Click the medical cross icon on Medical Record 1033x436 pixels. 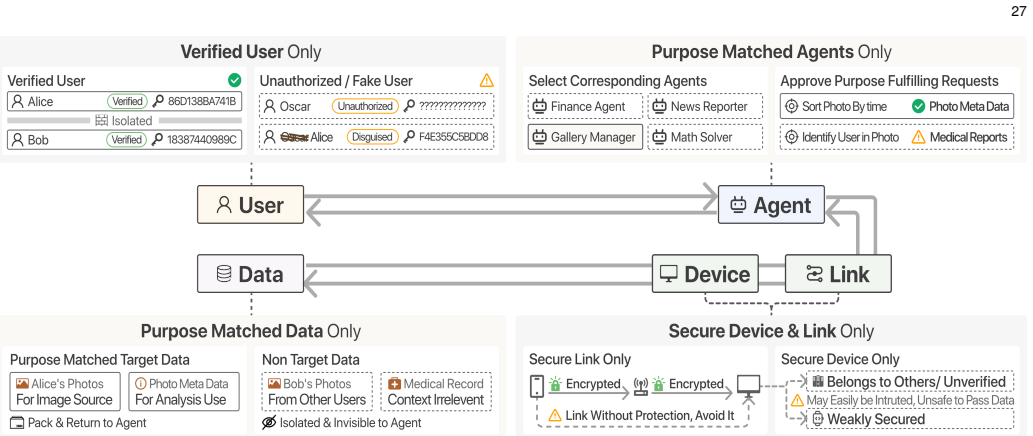click(x=394, y=383)
